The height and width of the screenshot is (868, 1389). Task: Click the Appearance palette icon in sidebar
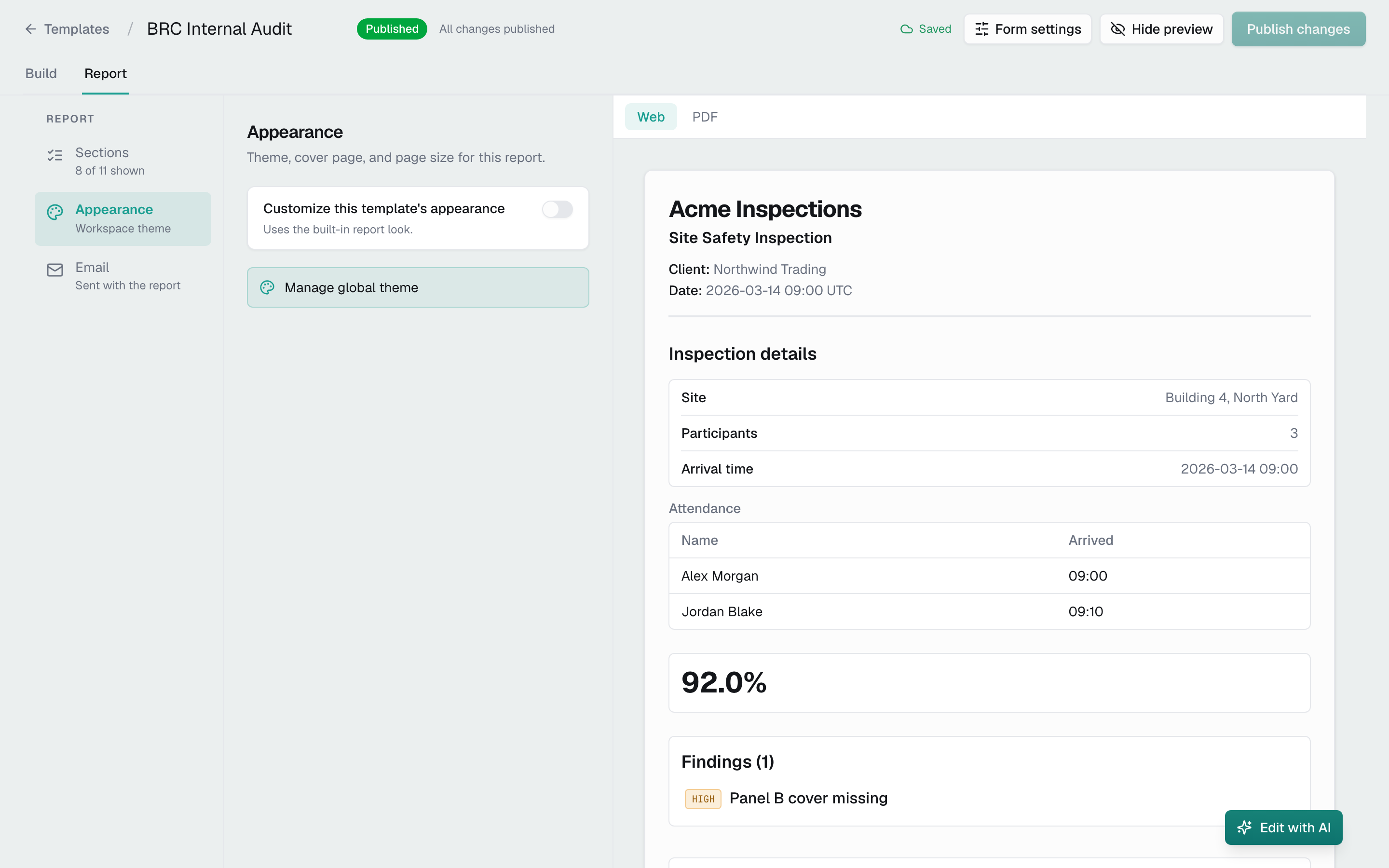point(54,212)
